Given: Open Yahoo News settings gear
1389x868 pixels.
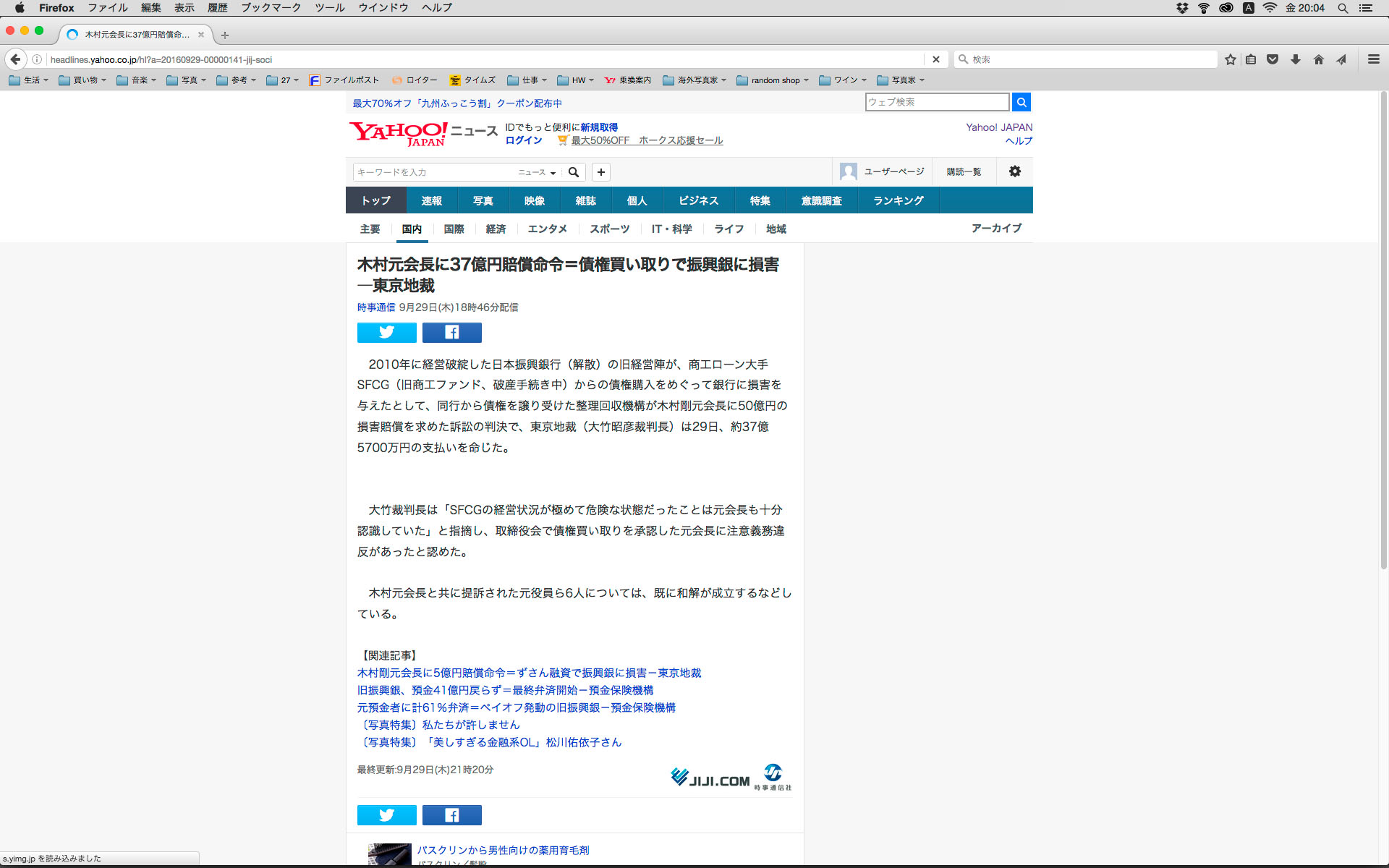Looking at the screenshot, I should click(x=1015, y=171).
